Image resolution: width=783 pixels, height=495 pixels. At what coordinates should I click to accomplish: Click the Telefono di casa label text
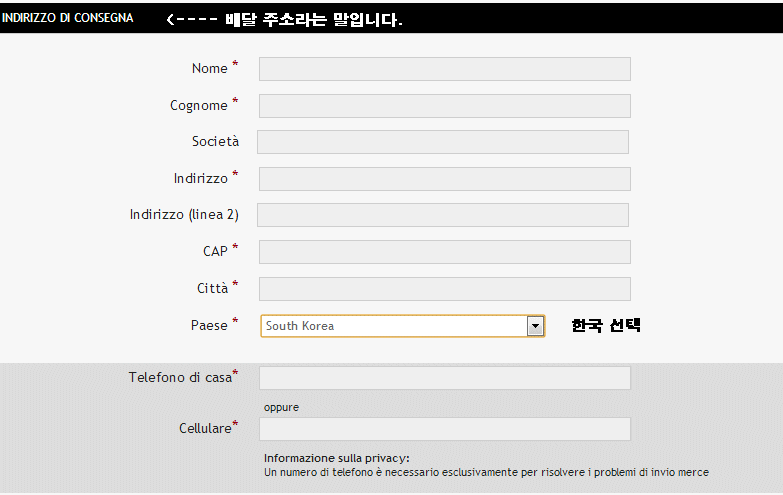180,378
